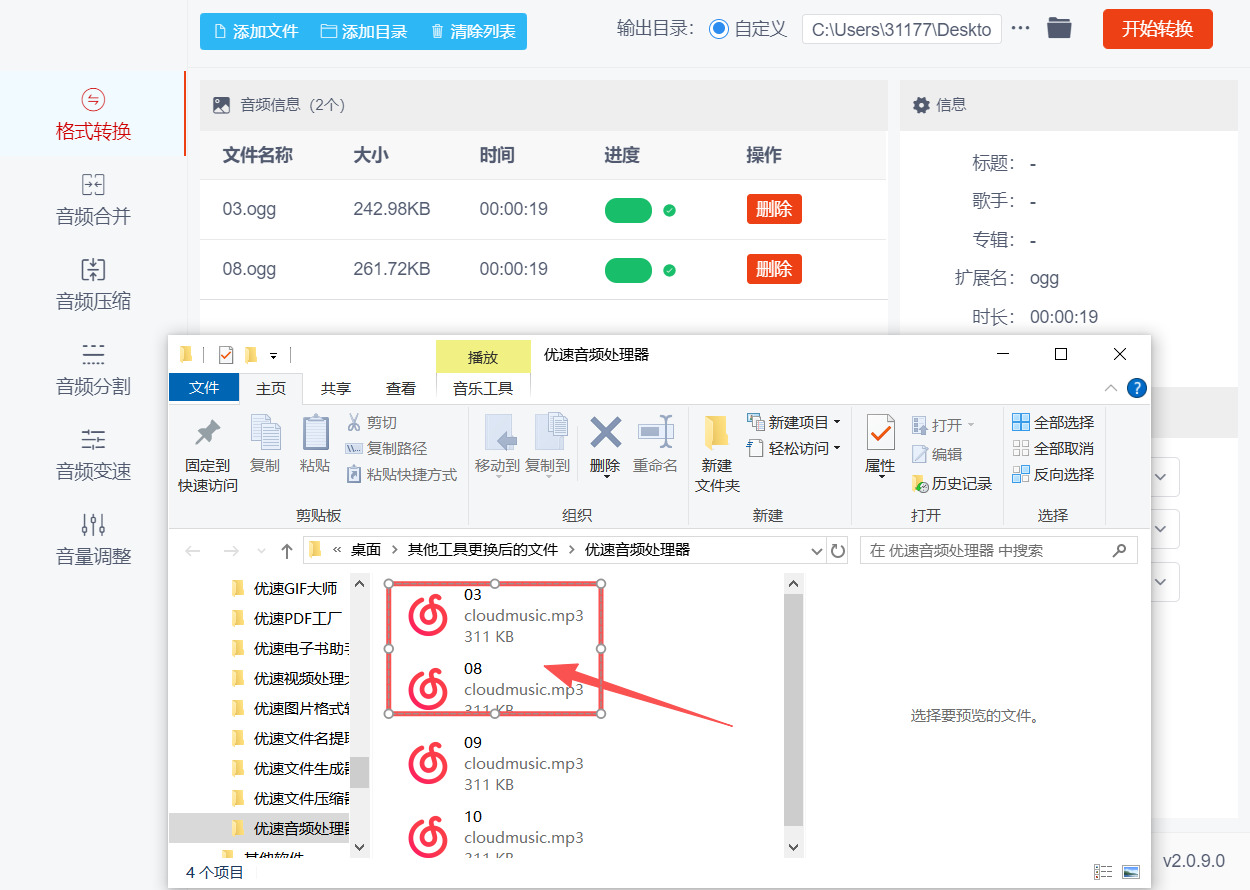Viewport: 1250px width, 890px height.
Task: Click 全部取消 in the ribbon
Action: tap(1053, 449)
